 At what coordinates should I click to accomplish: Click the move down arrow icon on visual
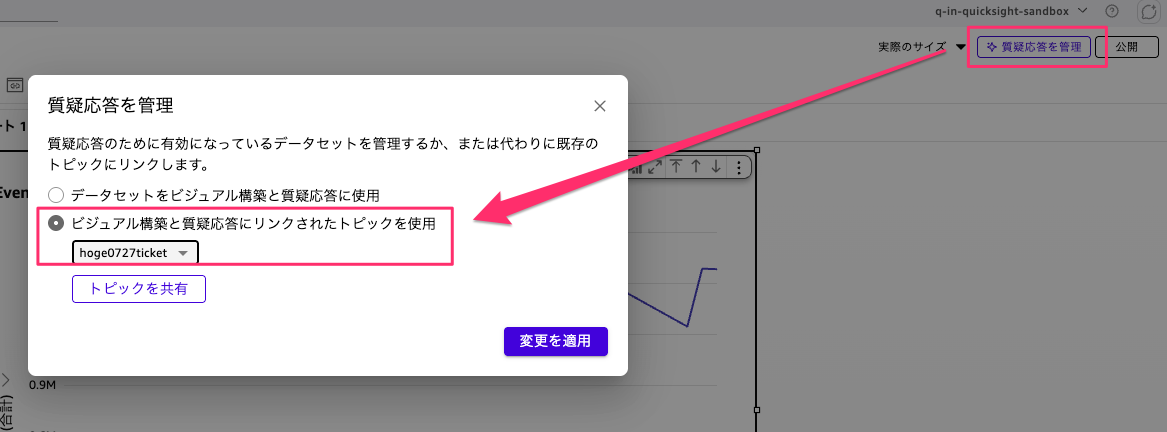point(716,167)
